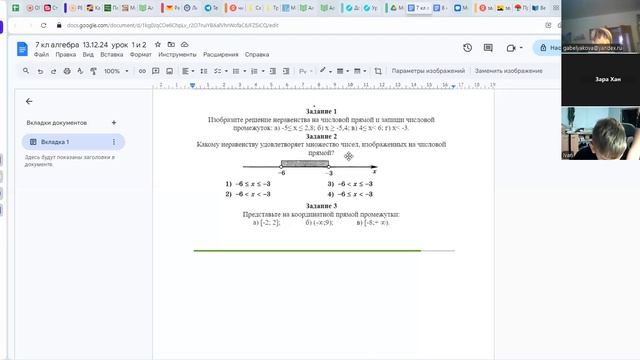Switch to the first green spreadsheet tab

[x=16, y=8]
